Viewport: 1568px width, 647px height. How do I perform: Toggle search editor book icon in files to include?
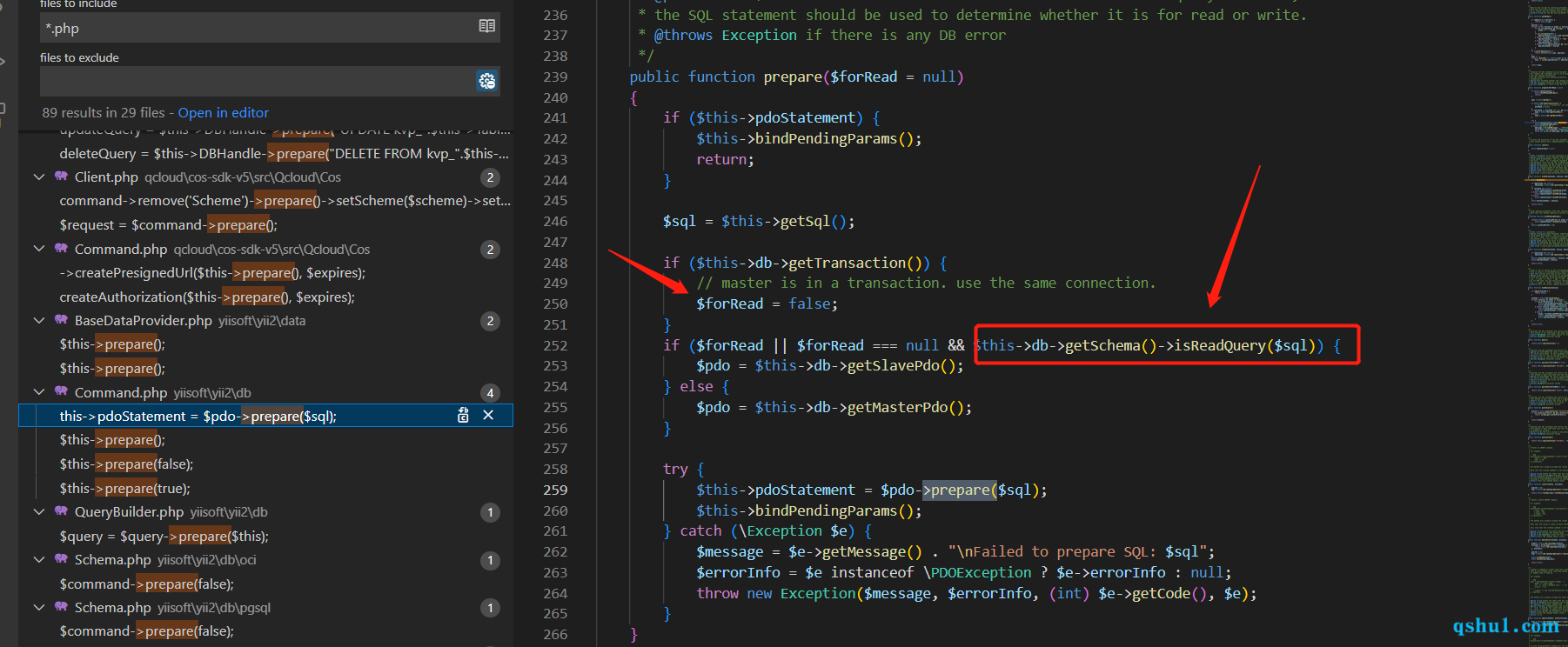coord(487,27)
